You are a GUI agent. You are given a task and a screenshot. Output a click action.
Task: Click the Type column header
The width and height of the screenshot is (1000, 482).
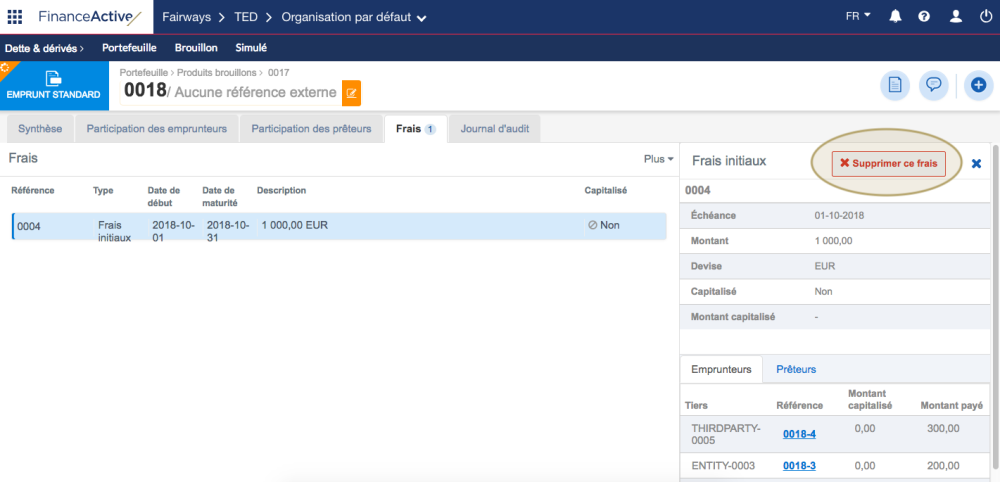click(103, 191)
